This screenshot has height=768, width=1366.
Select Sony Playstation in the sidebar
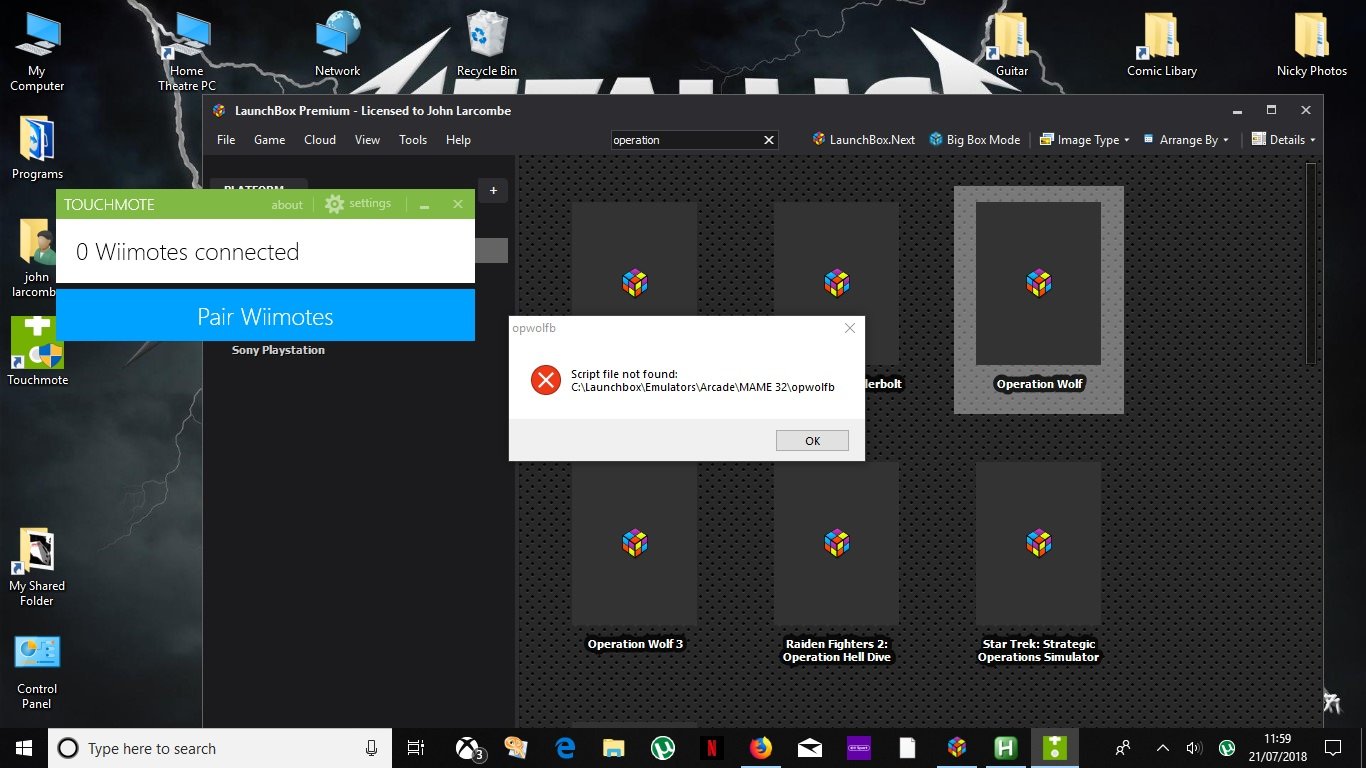pyautogui.click(x=278, y=350)
